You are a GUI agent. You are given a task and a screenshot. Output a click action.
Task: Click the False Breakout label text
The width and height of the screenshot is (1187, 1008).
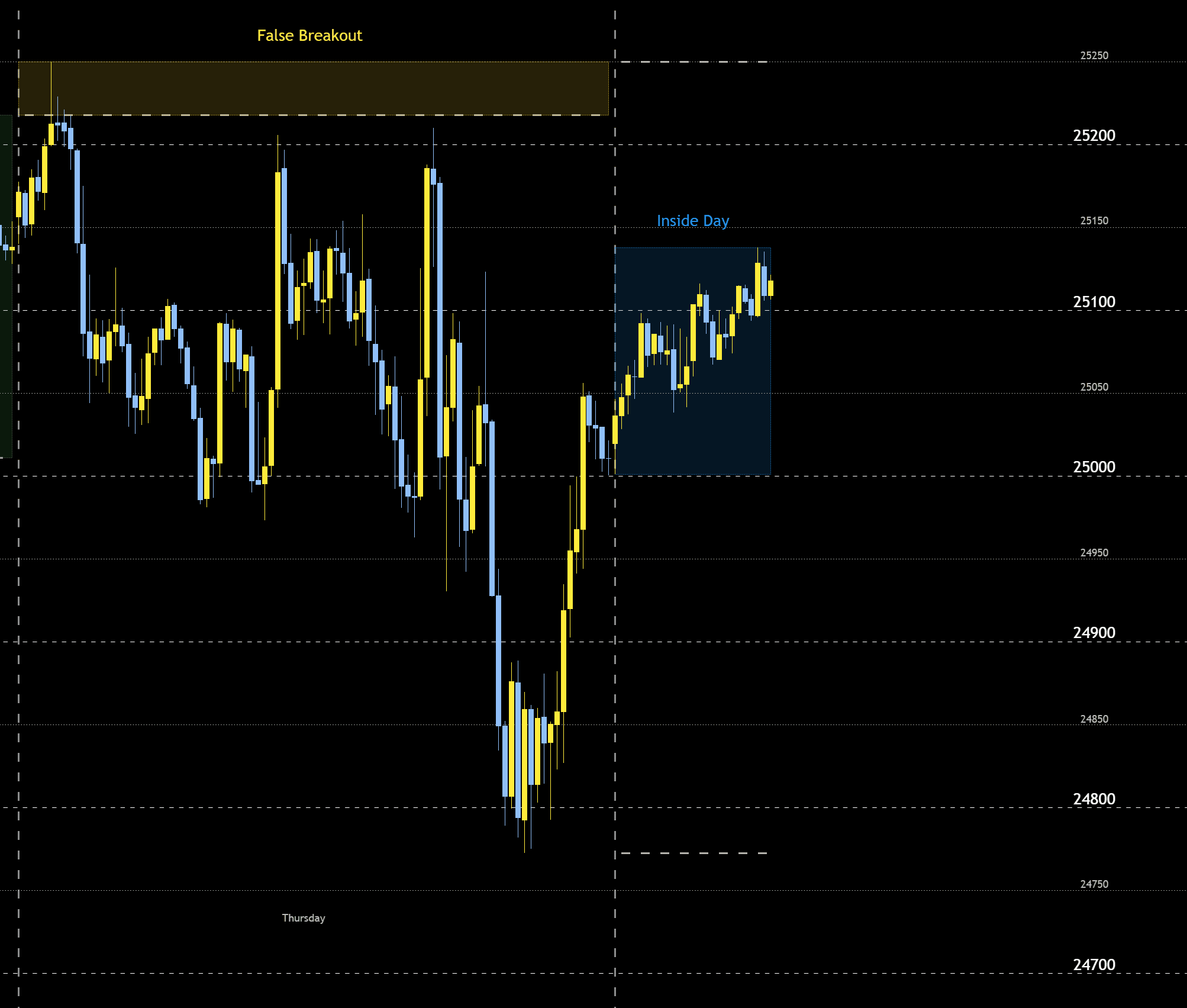point(309,36)
